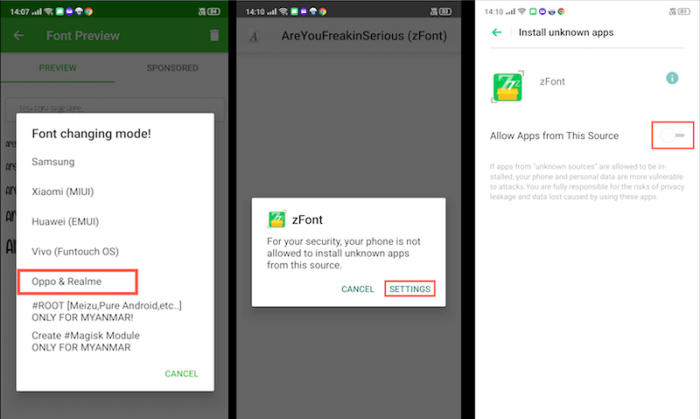700x419 pixels.
Task: Click font icon beside AreYouFreakinSerious title
Action: click(x=254, y=36)
